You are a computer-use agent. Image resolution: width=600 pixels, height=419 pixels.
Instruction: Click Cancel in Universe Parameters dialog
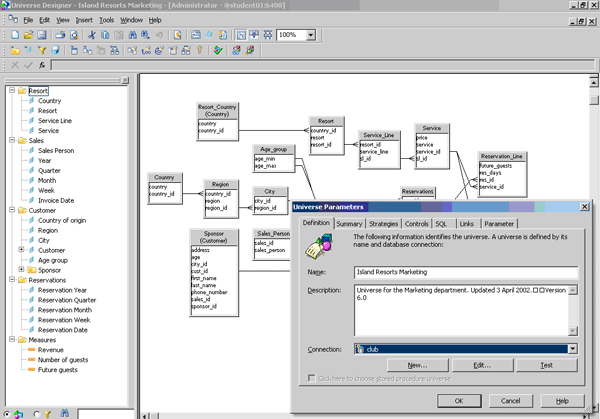510,401
